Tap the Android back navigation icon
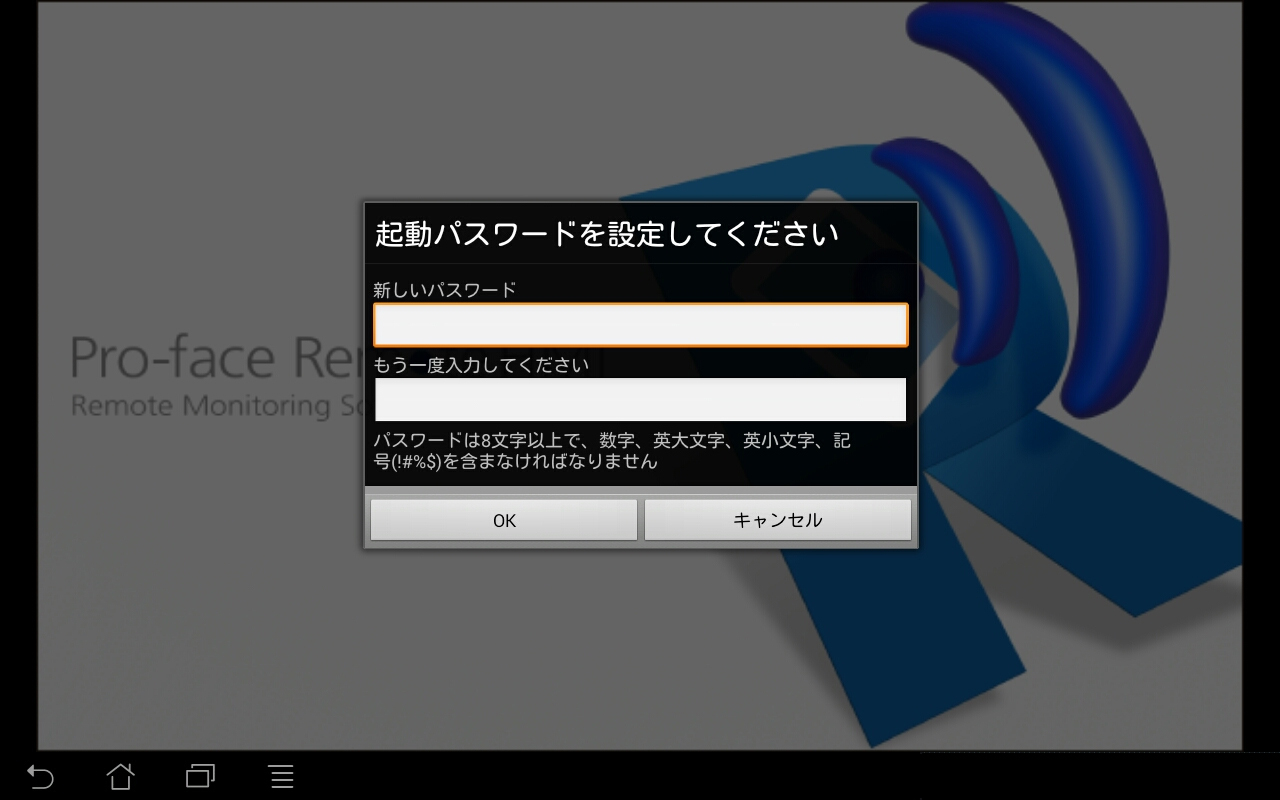1280x800 pixels. pos(40,776)
